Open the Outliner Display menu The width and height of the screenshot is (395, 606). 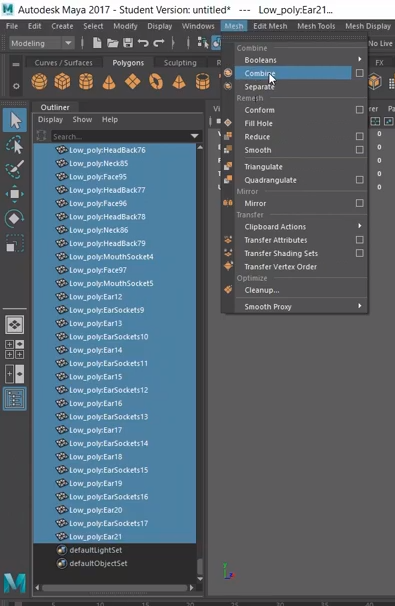tap(50, 119)
